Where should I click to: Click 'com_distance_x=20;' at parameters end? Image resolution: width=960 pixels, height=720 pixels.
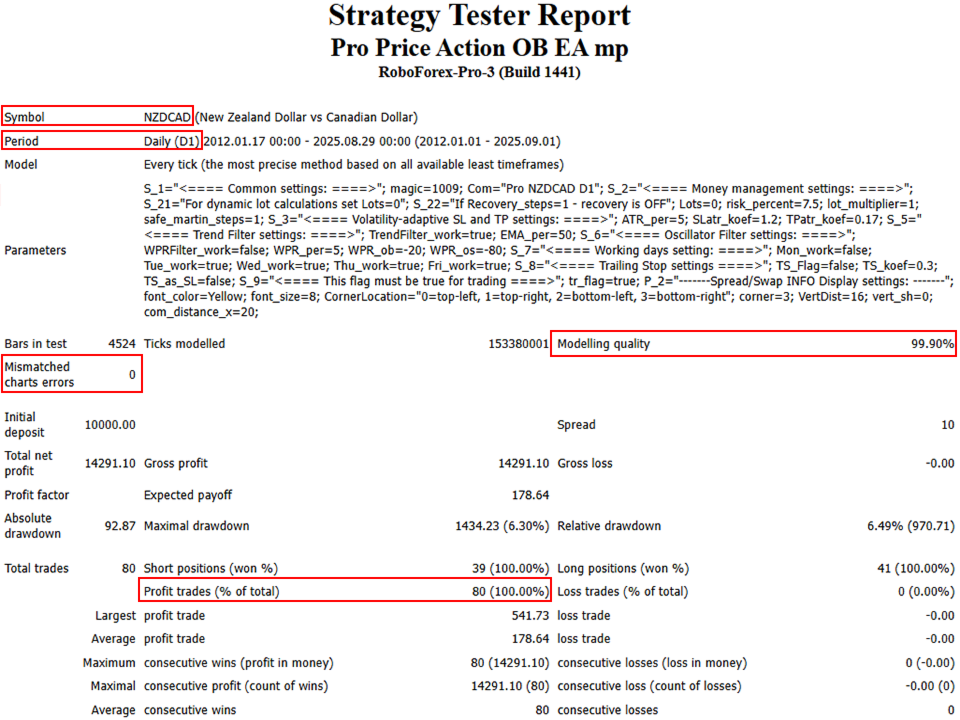tap(201, 312)
